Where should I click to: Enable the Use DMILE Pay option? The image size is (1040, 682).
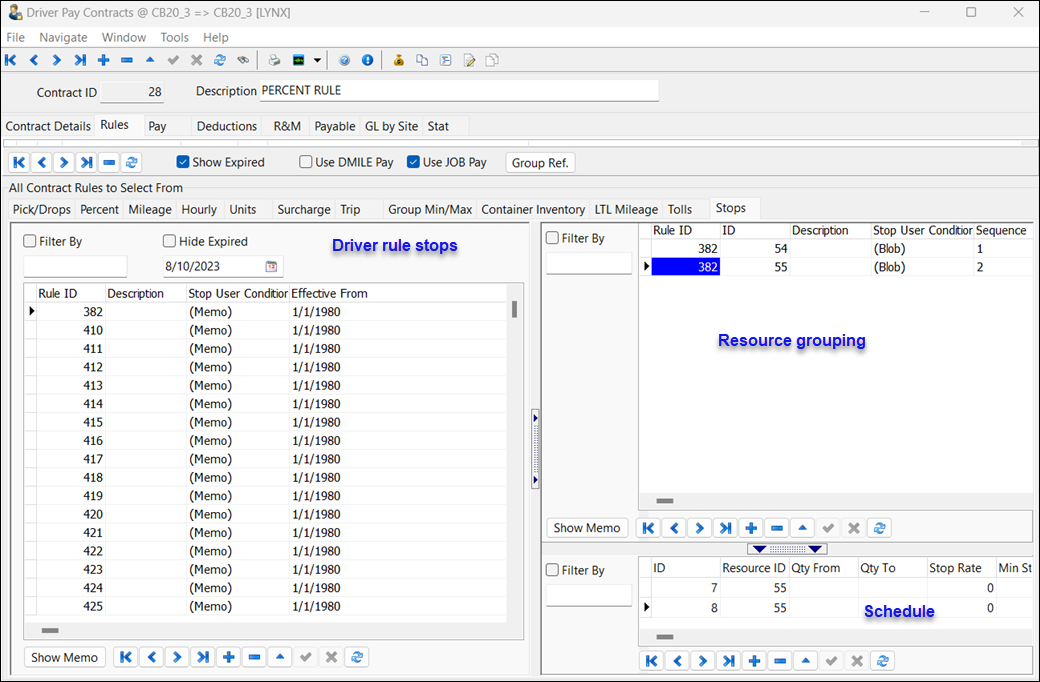click(306, 162)
